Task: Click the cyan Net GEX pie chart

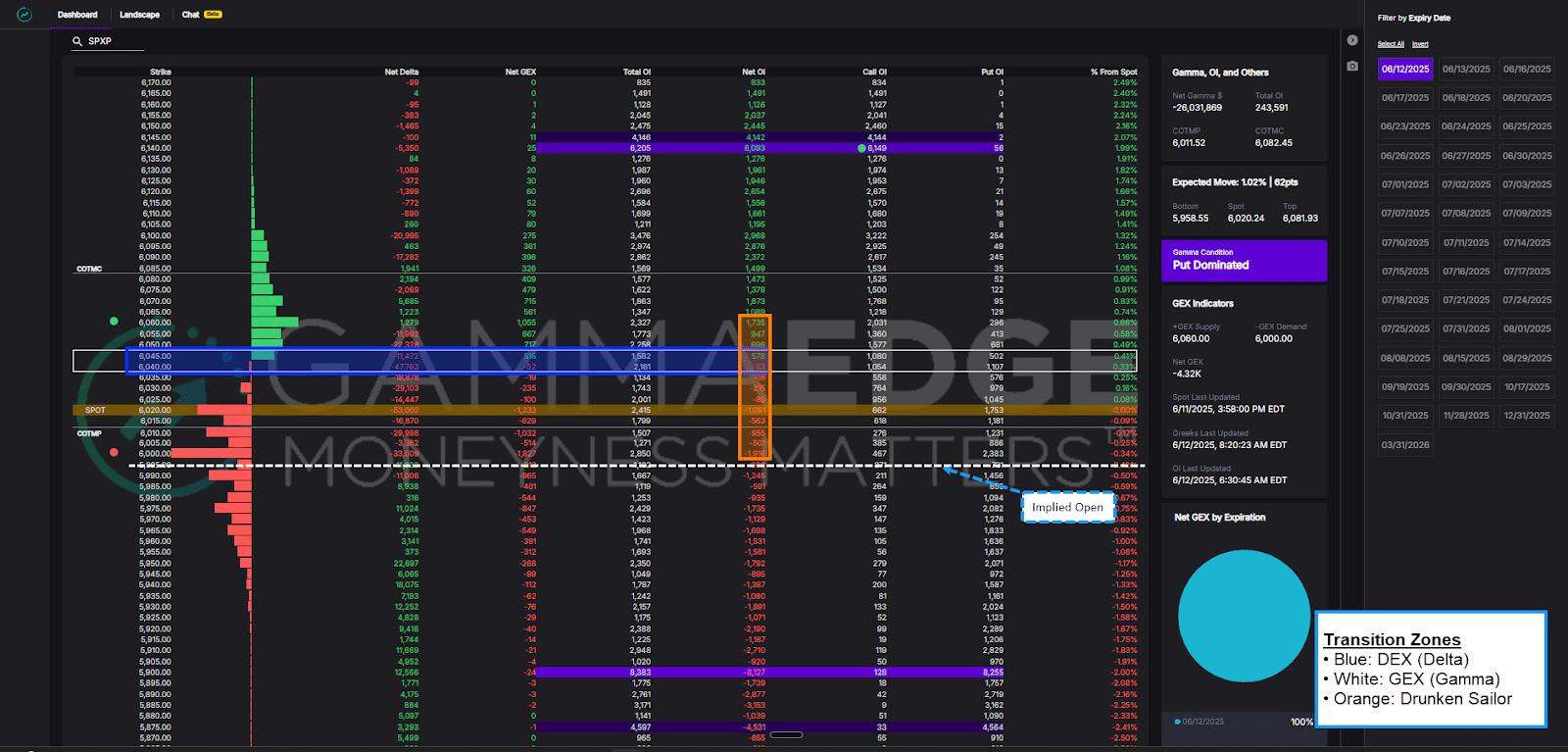Action: pos(1244,616)
